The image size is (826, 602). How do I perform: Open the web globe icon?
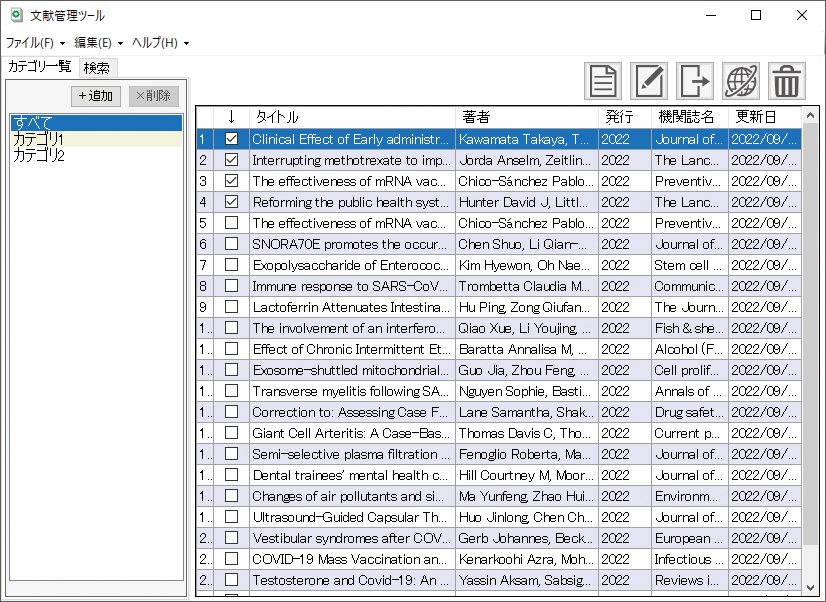741,80
